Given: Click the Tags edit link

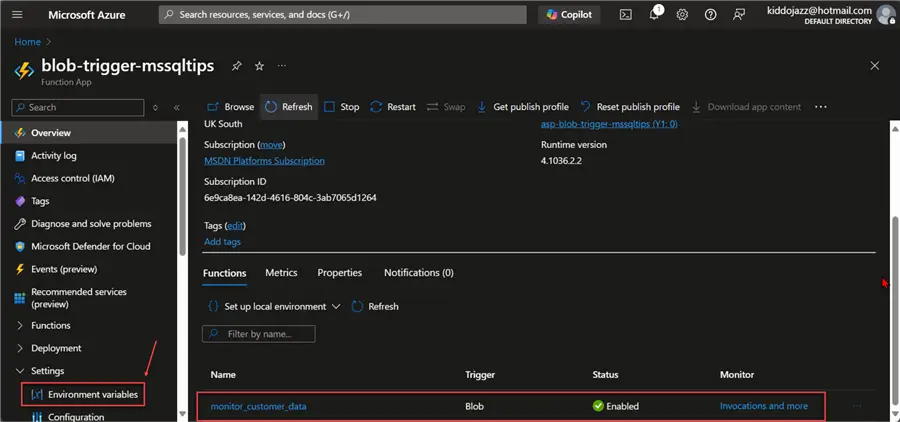Looking at the screenshot, I should click(x=236, y=226).
